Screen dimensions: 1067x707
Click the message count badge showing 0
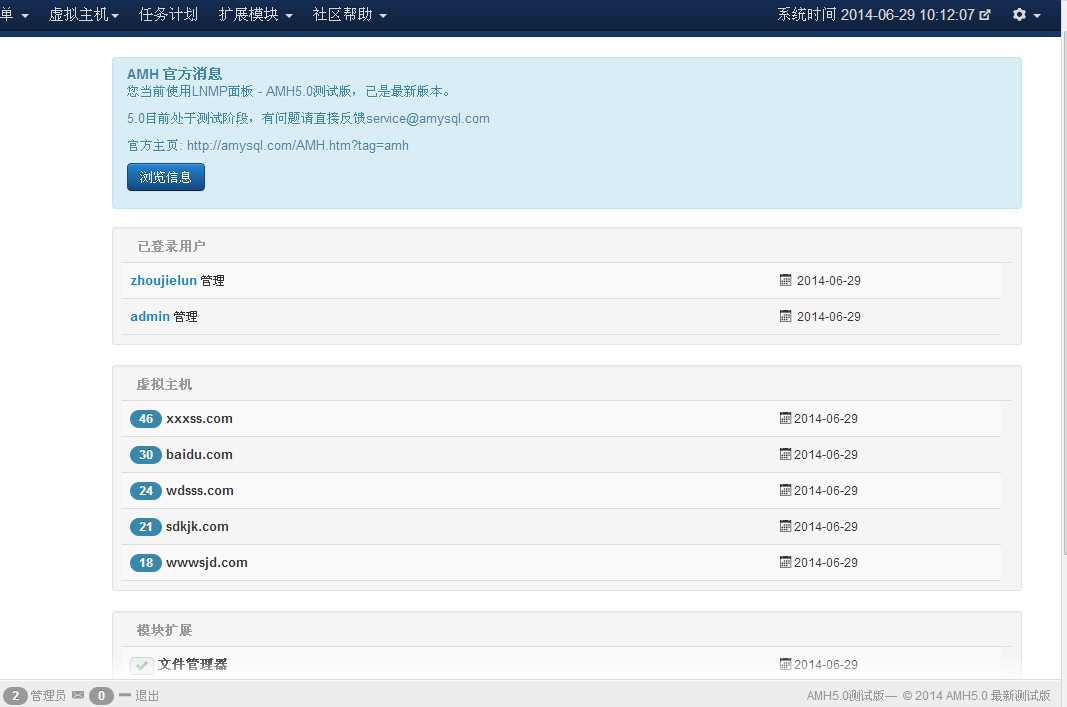(x=101, y=696)
